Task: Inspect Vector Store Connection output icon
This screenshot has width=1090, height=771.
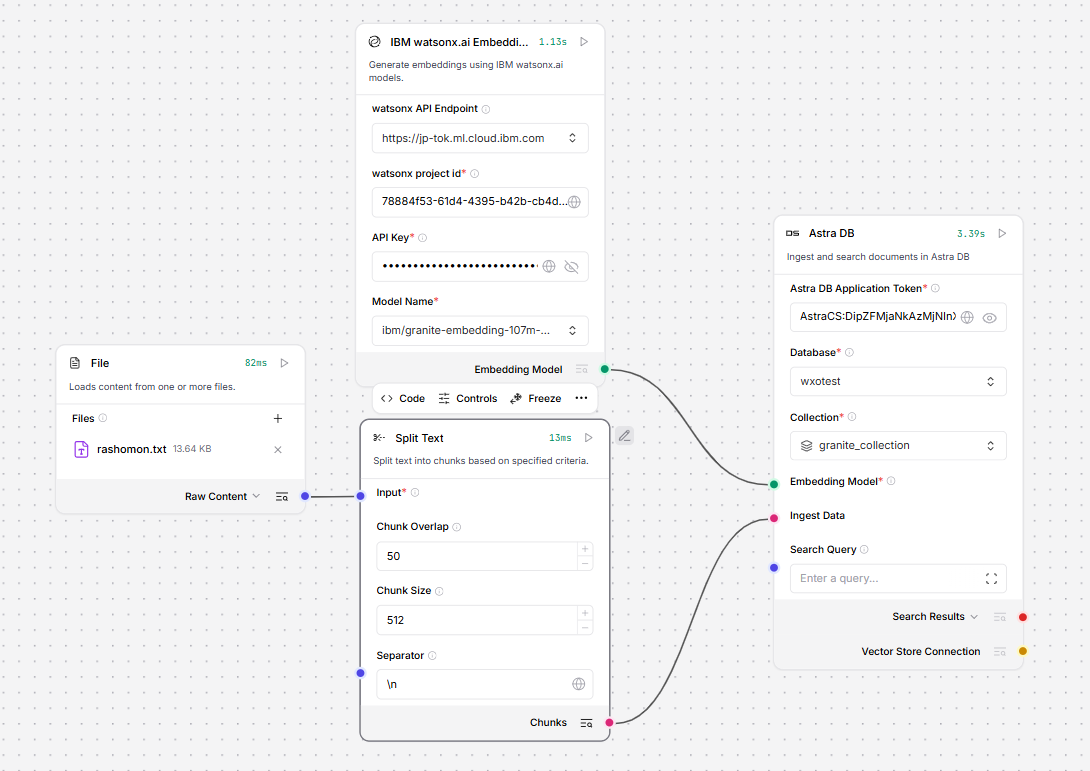Action: point(1000,651)
